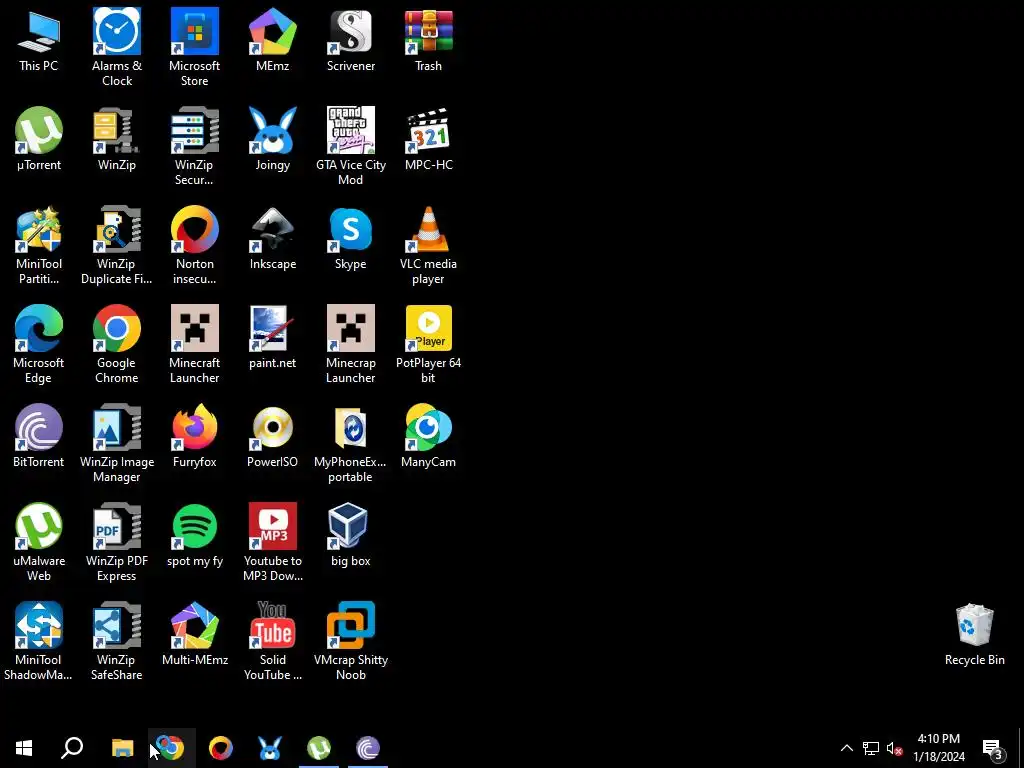Select the Scrivener desktop shortcut
The image size is (1024, 768).
[x=351, y=40]
